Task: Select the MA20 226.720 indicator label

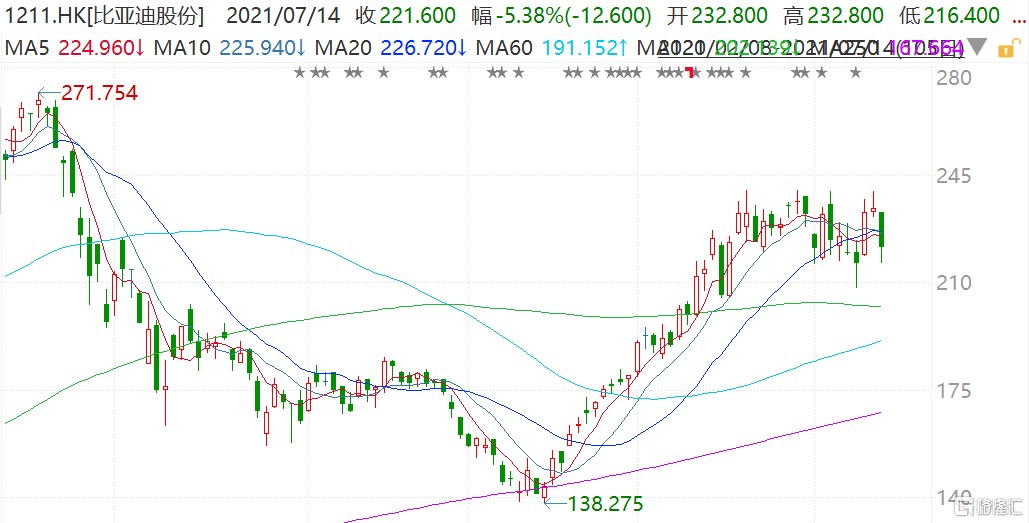Action: point(391,47)
